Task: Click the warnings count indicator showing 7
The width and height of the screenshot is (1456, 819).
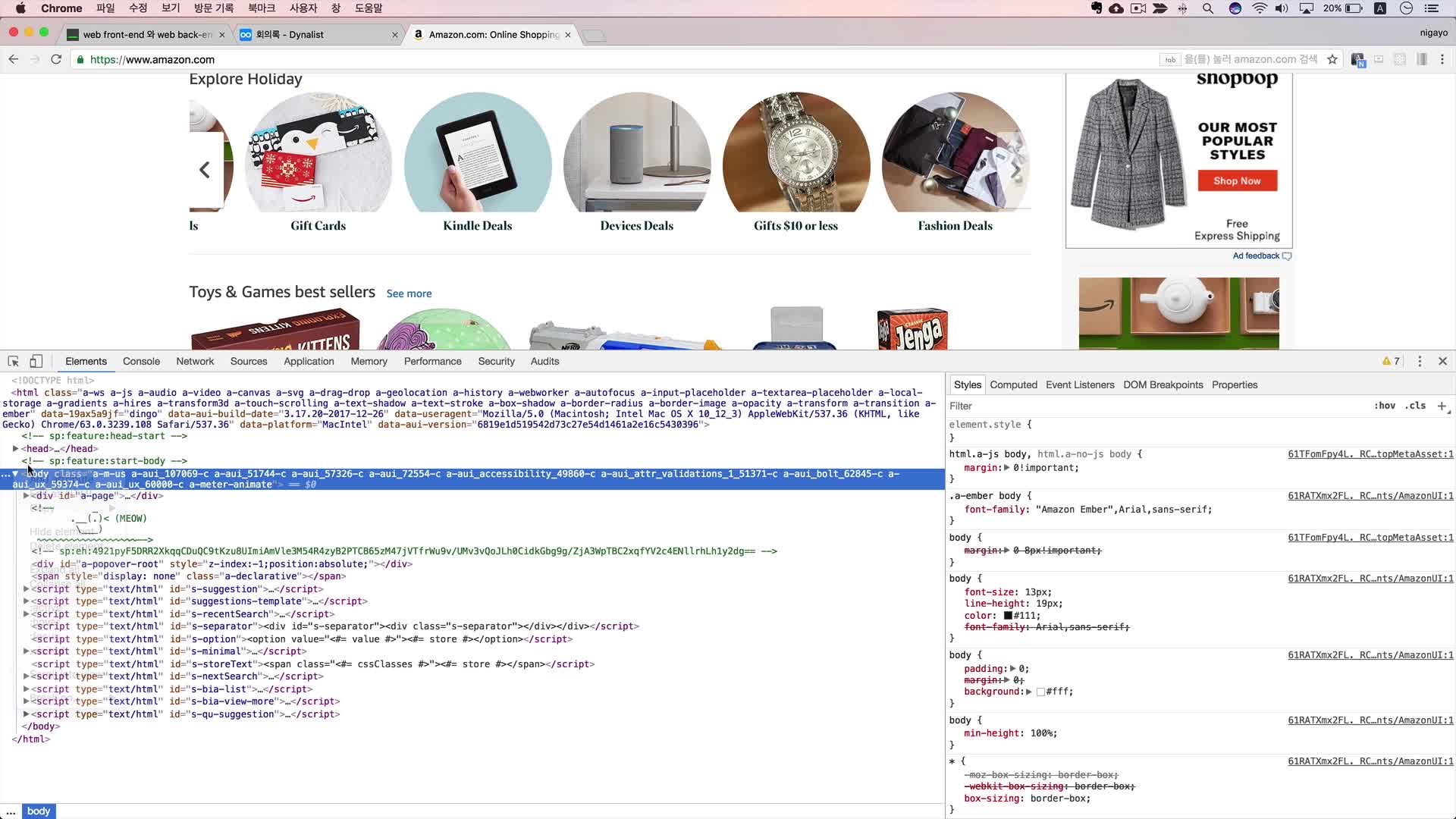Action: [x=1391, y=362]
